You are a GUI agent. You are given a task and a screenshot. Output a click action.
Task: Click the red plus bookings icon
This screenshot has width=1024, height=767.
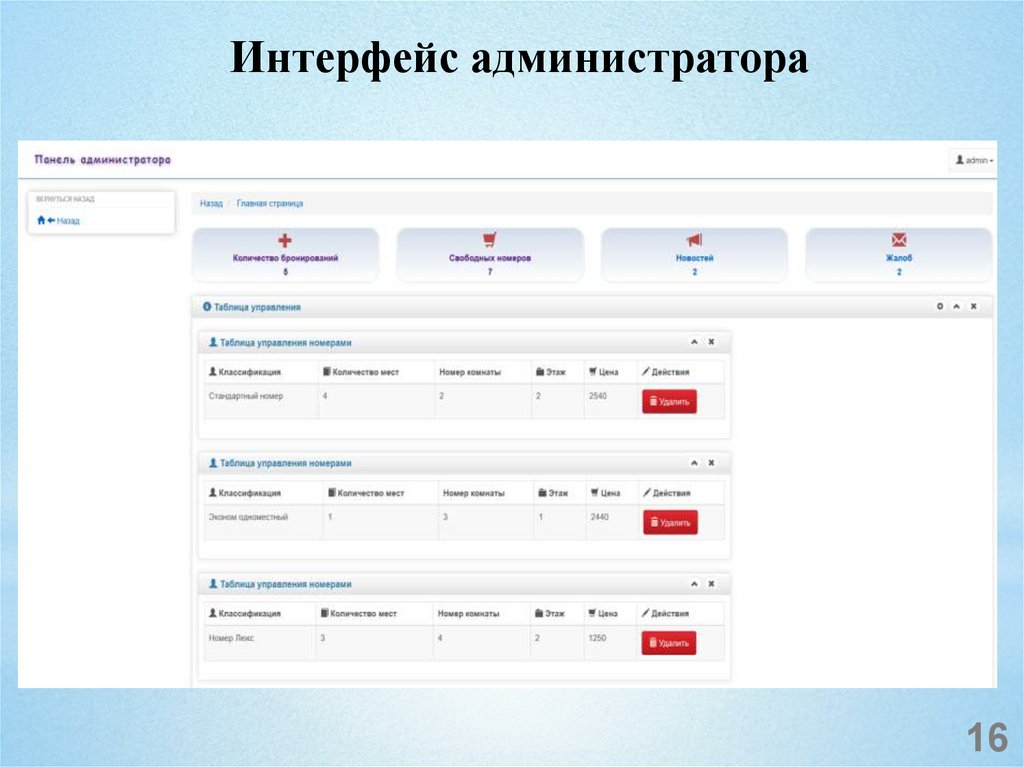285,240
